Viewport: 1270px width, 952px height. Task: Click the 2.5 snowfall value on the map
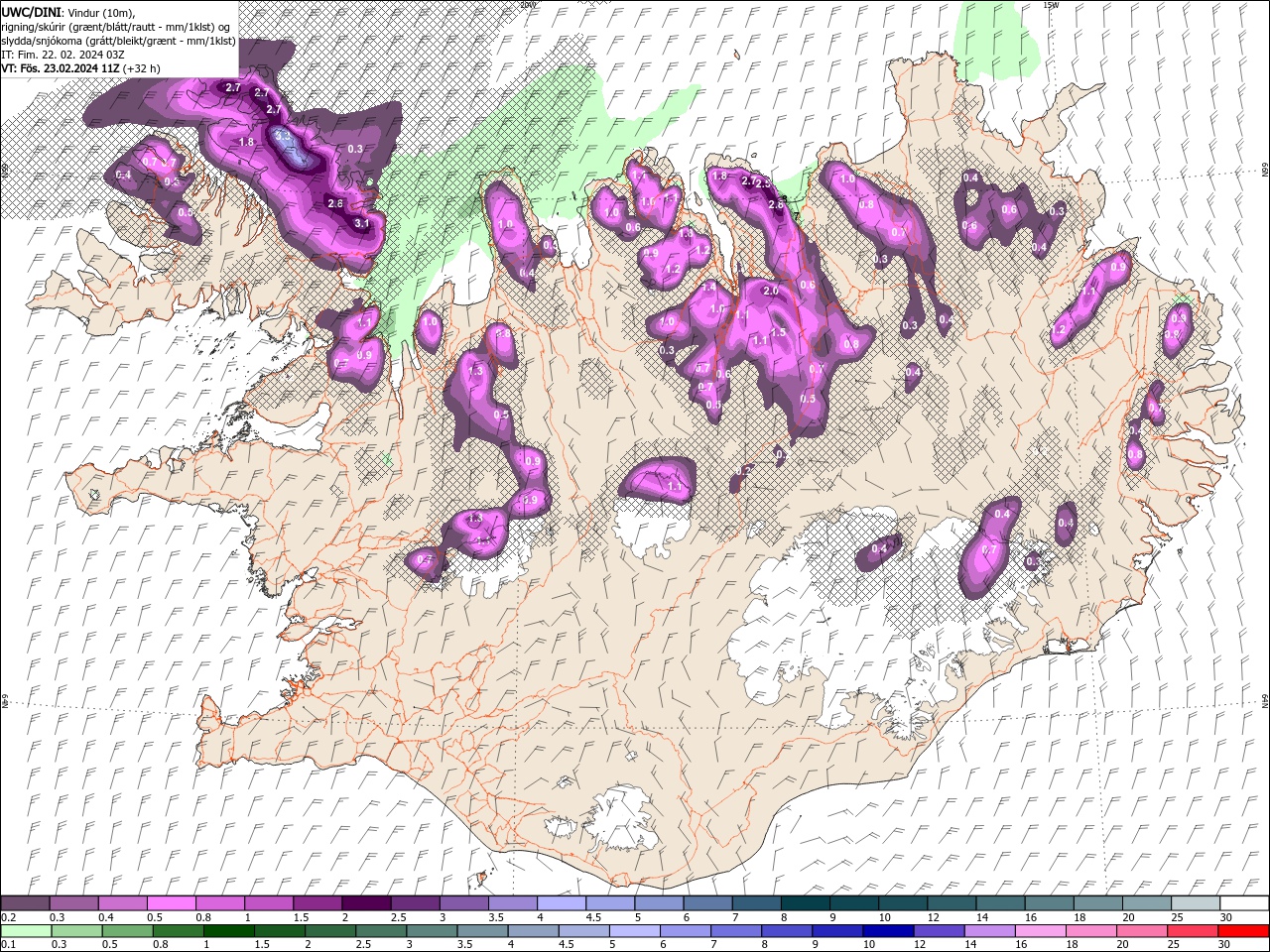pyautogui.click(x=763, y=183)
